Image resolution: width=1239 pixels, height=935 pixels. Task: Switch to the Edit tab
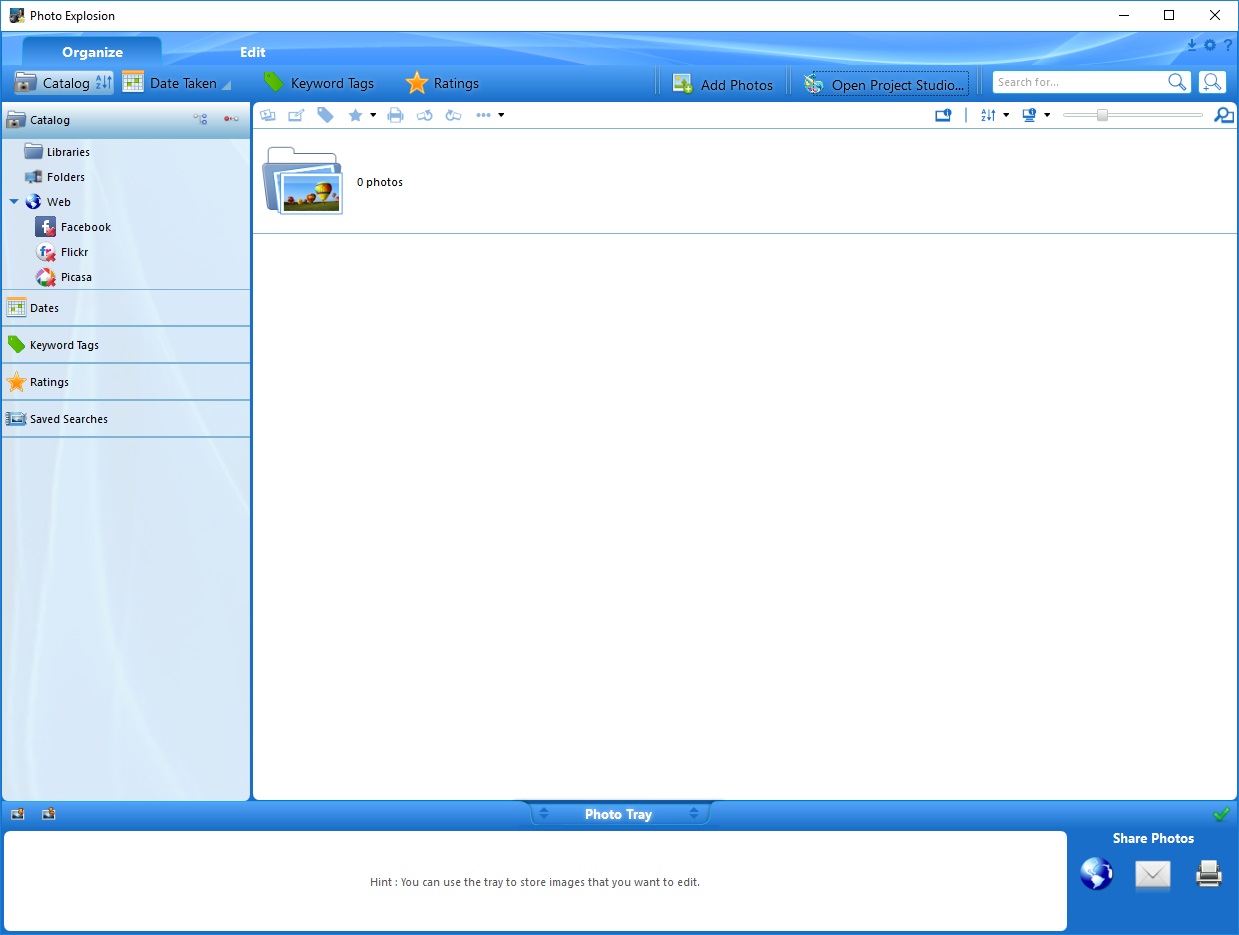(253, 52)
